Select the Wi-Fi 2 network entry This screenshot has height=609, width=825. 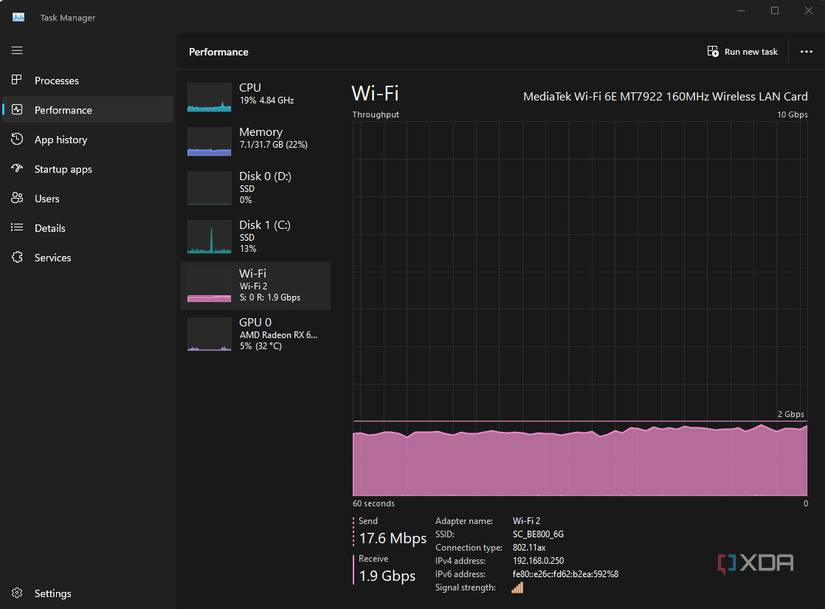coord(255,286)
